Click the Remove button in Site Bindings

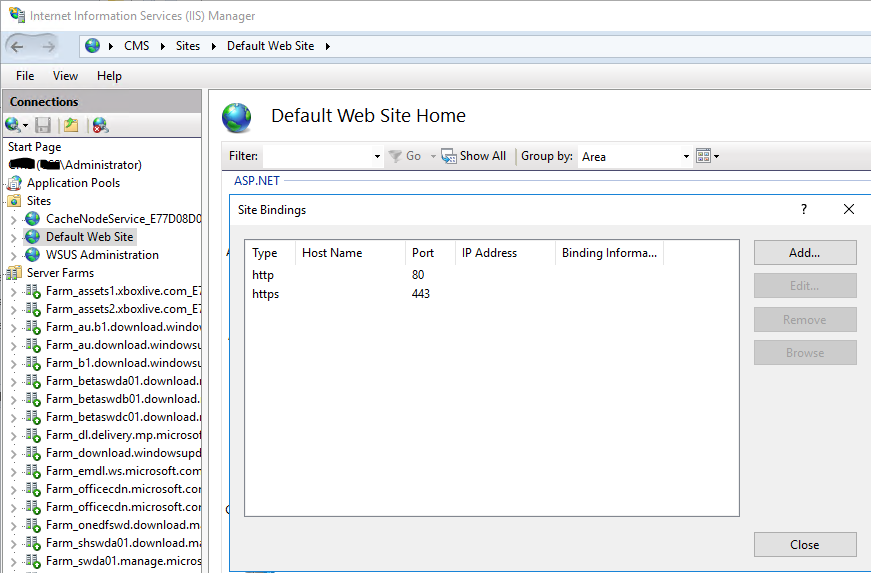tap(805, 320)
